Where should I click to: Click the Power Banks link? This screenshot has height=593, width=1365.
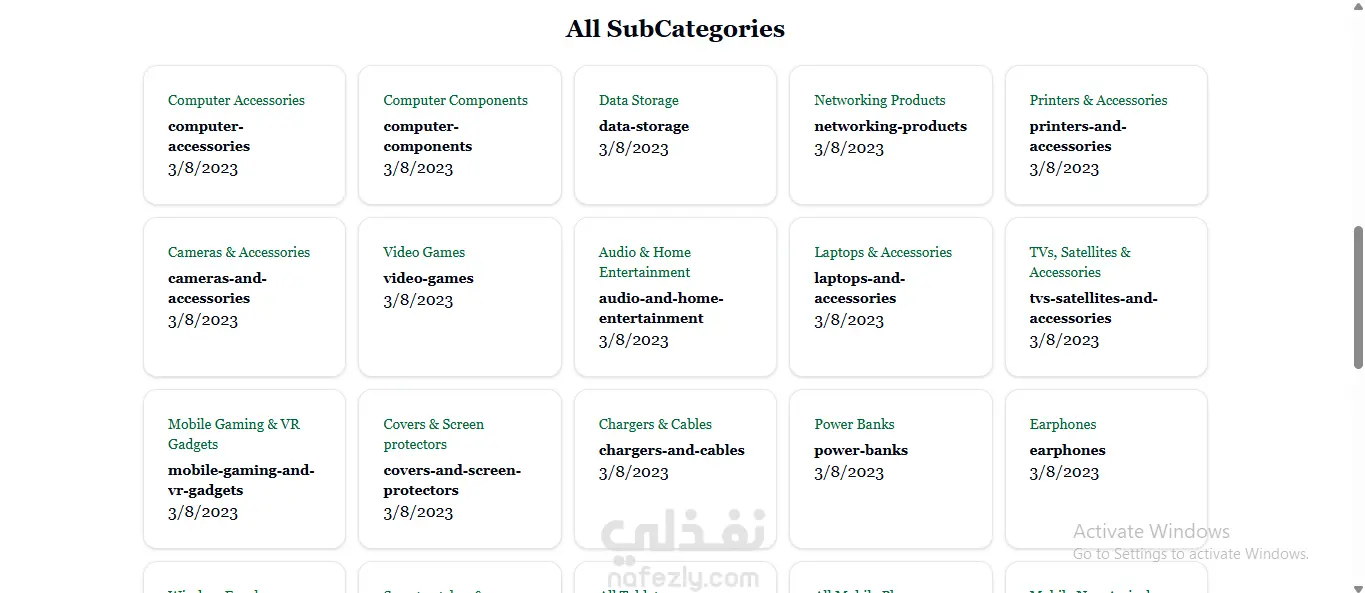pos(854,424)
